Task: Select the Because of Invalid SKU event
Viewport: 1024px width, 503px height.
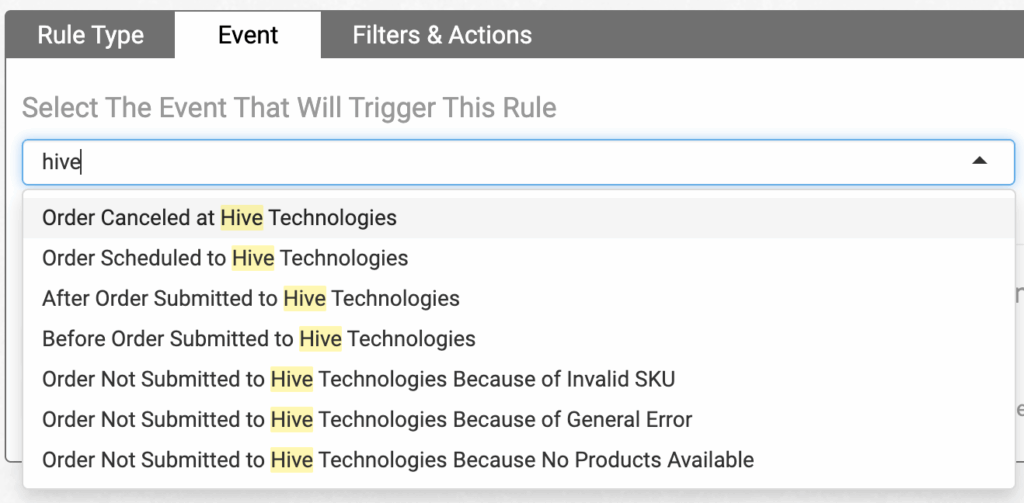Action: pyautogui.click(x=519, y=380)
